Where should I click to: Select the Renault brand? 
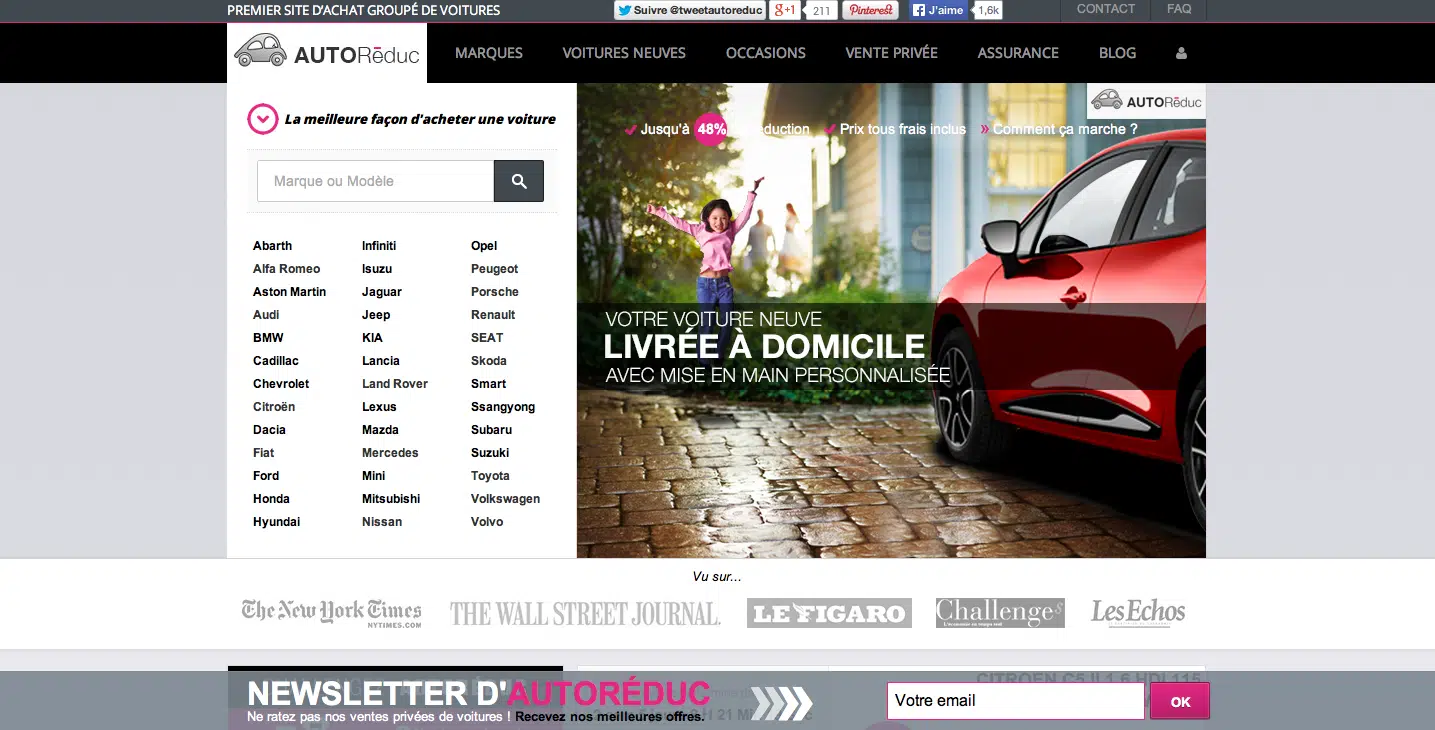click(x=493, y=315)
